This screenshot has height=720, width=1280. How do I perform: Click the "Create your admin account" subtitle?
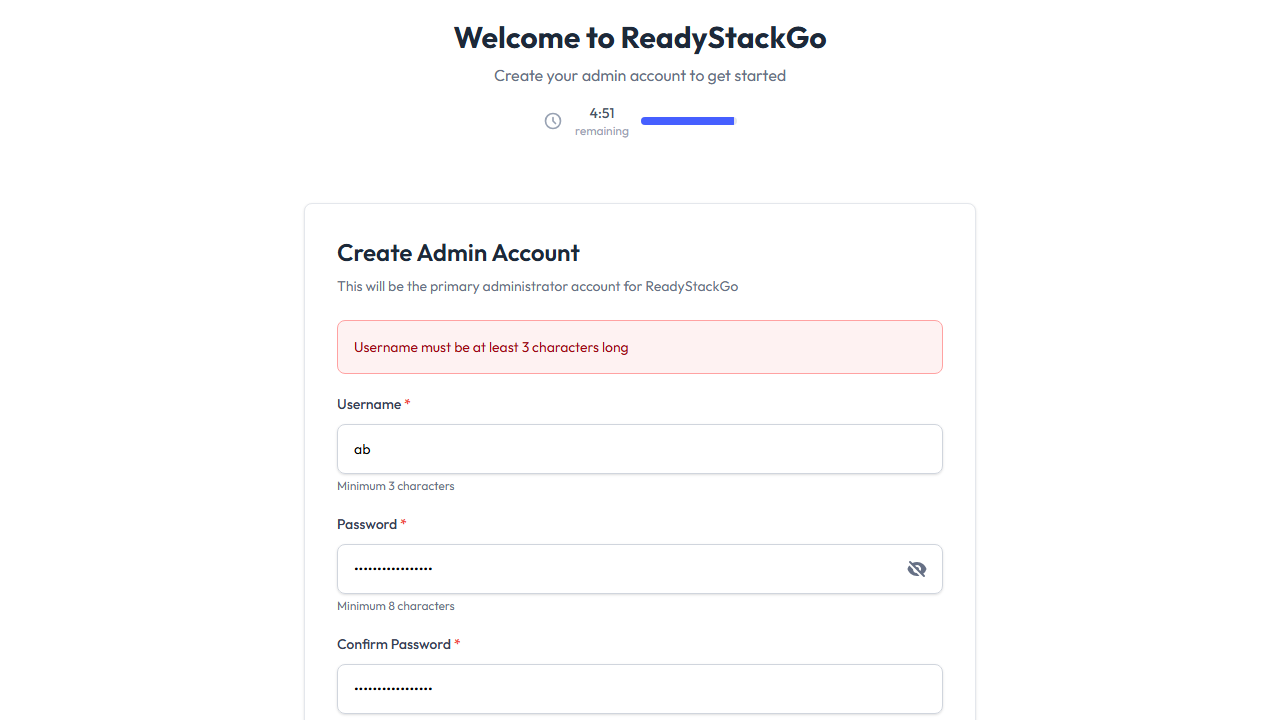[640, 76]
